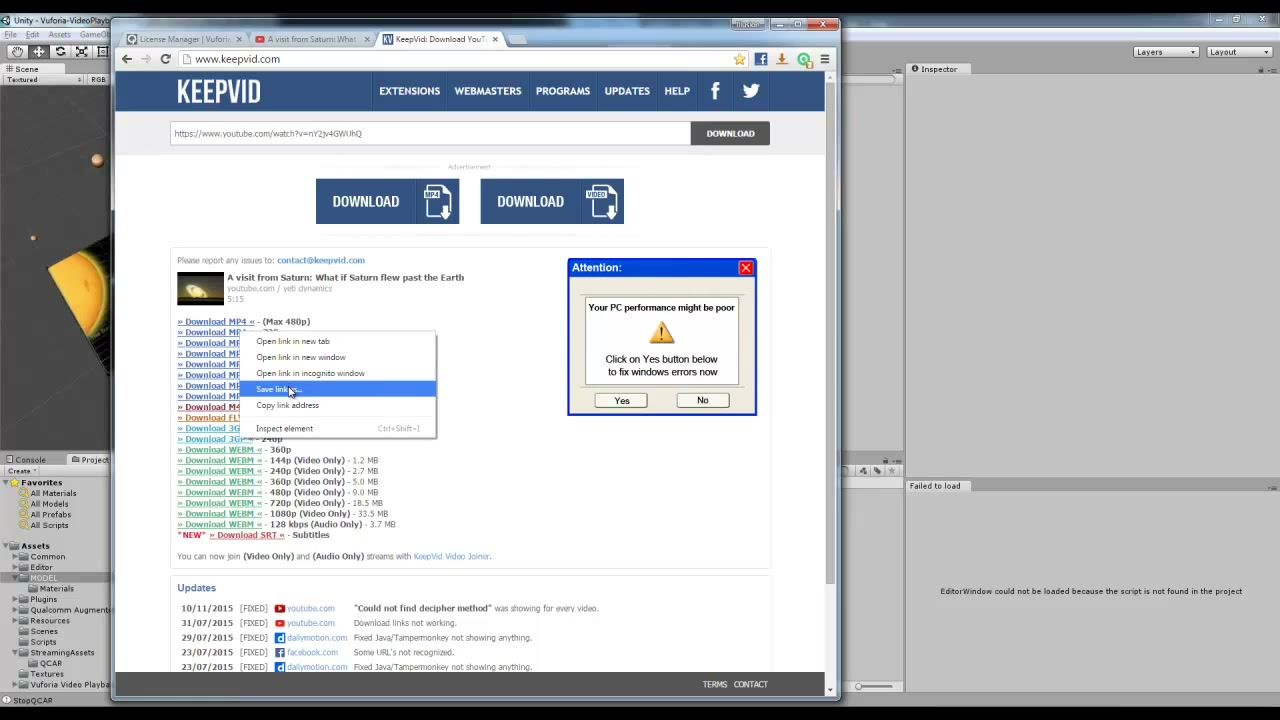This screenshot has width=1280, height=720.
Task: Select the Rotate tool in Unity toolbar
Action: [x=60, y=52]
